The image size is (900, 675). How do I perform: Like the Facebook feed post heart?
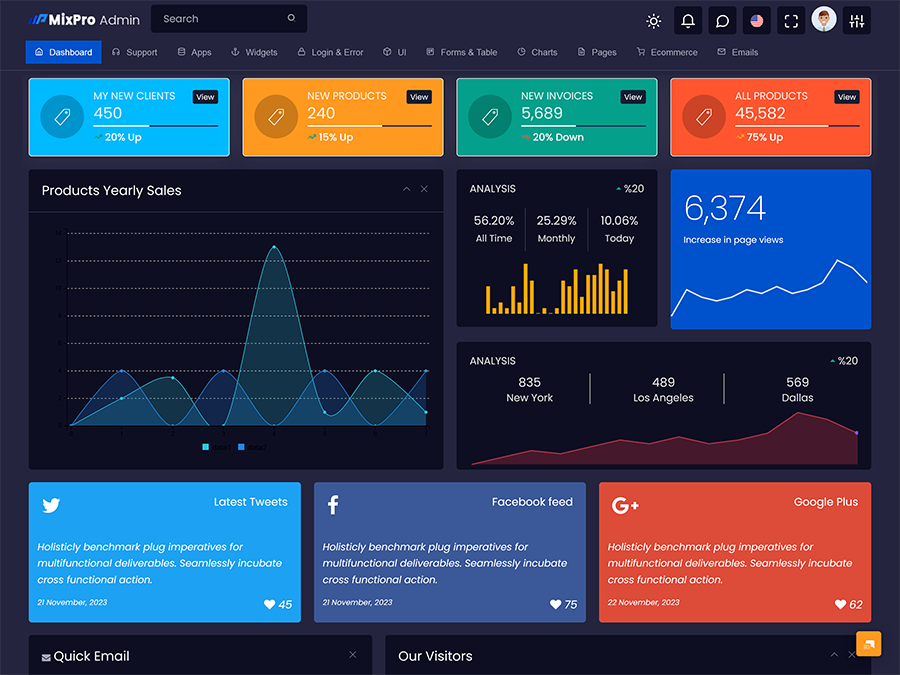click(x=555, y=604)
